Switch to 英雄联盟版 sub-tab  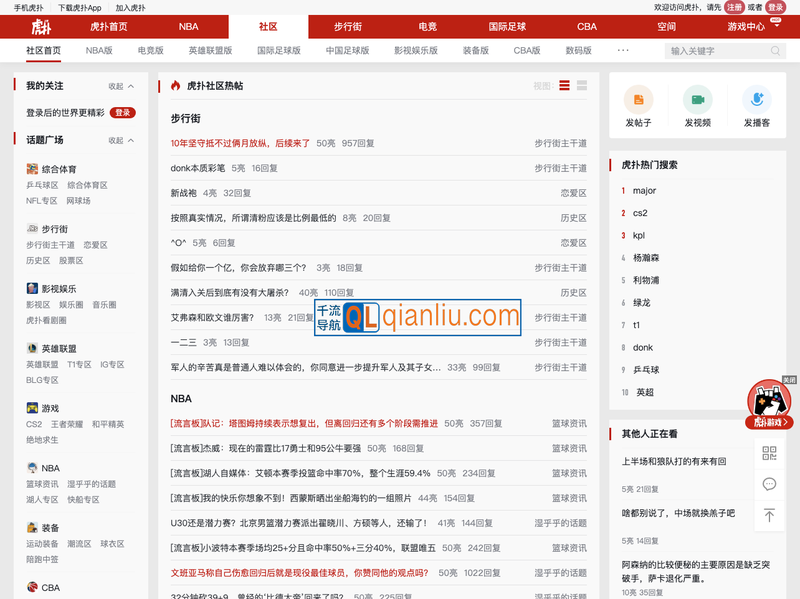(x=210, y=50)
